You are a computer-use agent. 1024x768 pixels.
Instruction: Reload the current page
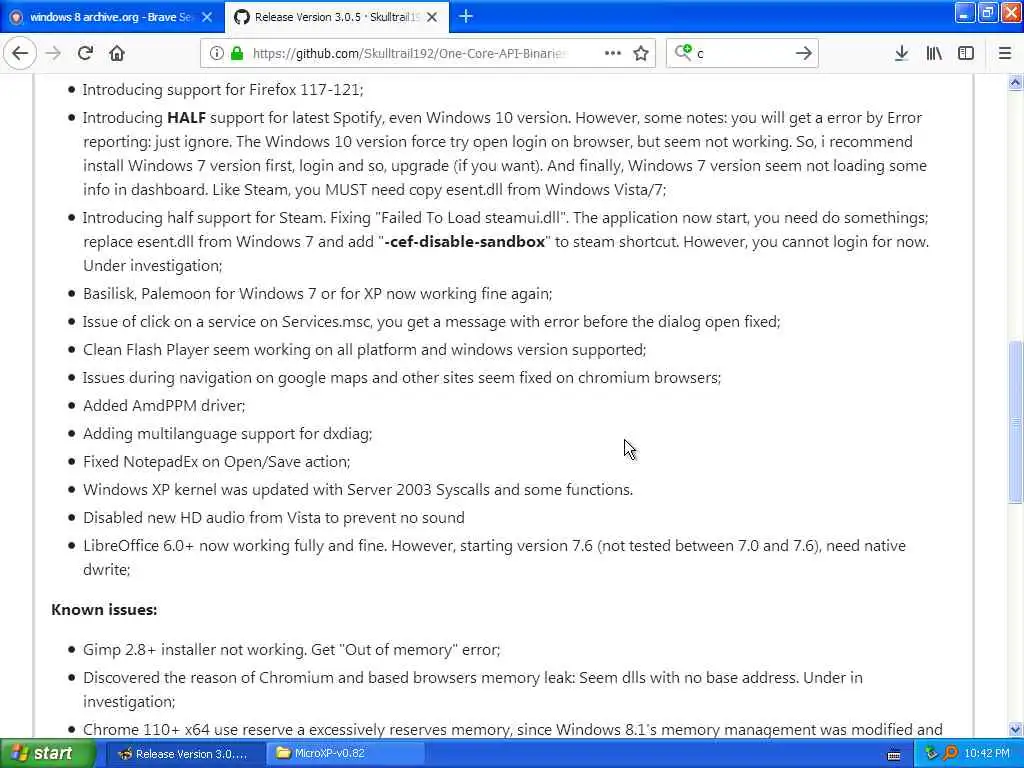[x=85, y=53]
